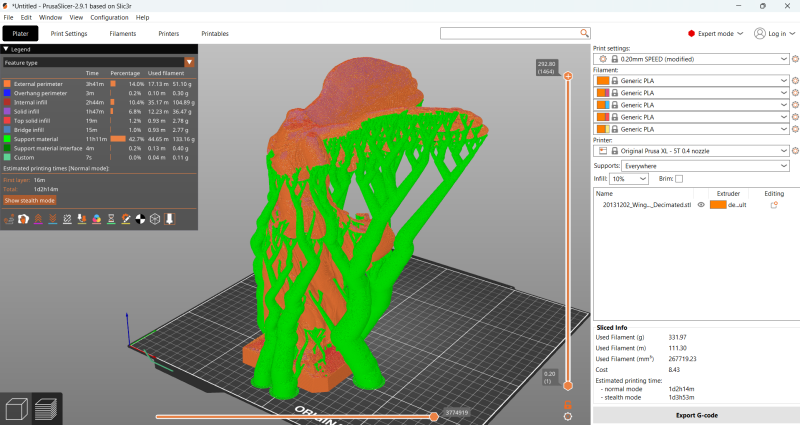Open the Configuration menu
The width and height of the screenshot is (800, 425).
tap(109, 17)
